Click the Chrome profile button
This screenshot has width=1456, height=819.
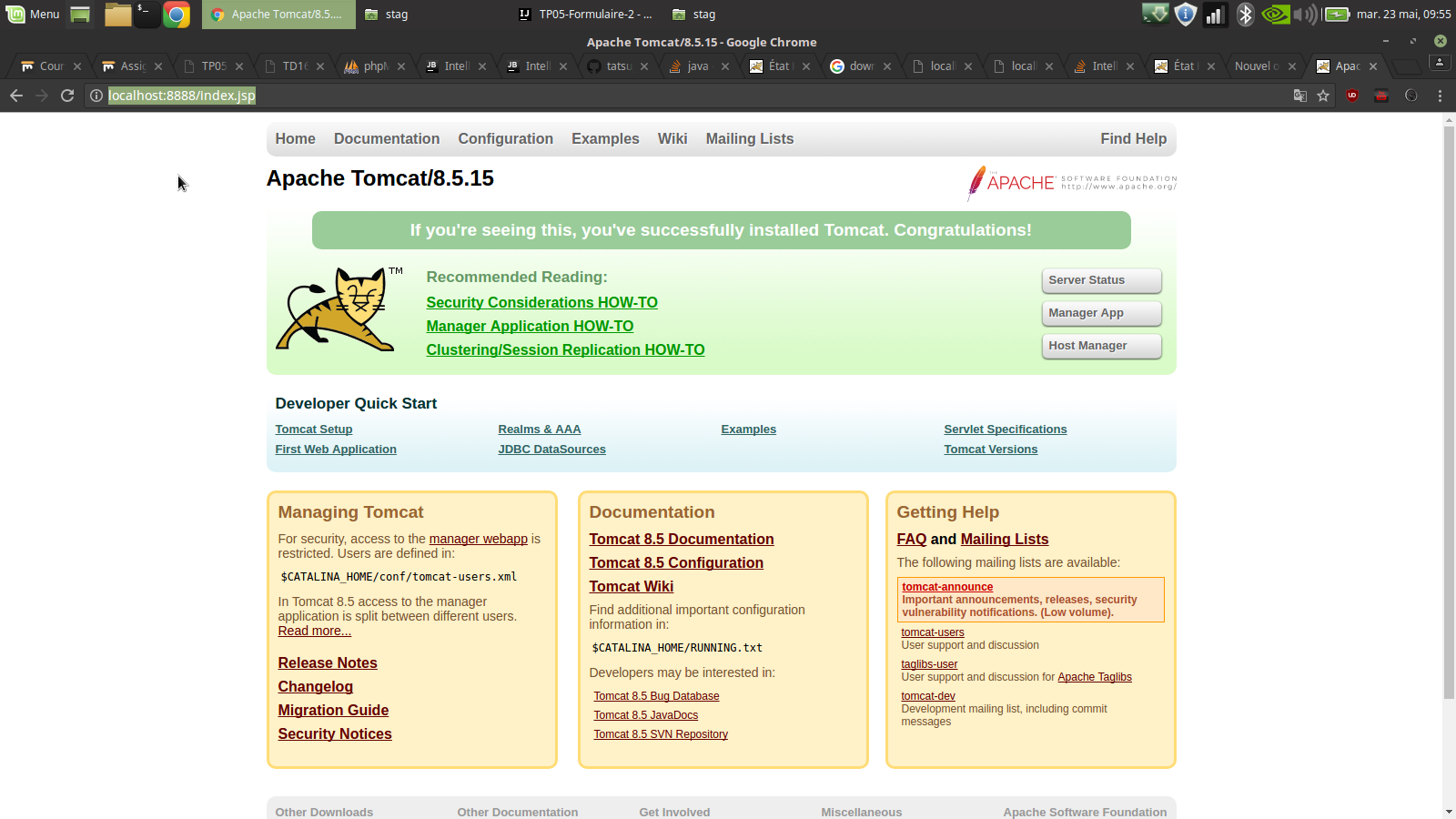1440,62
